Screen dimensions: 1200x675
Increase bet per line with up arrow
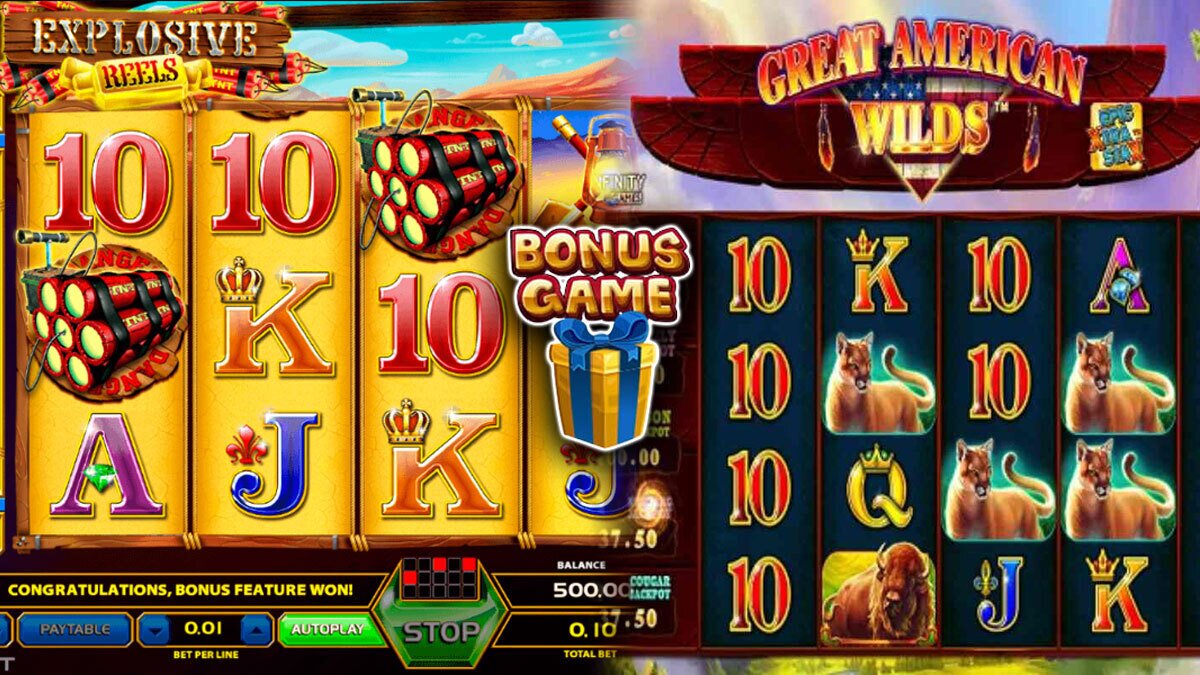pyautogui.click(x=257, y=630)
